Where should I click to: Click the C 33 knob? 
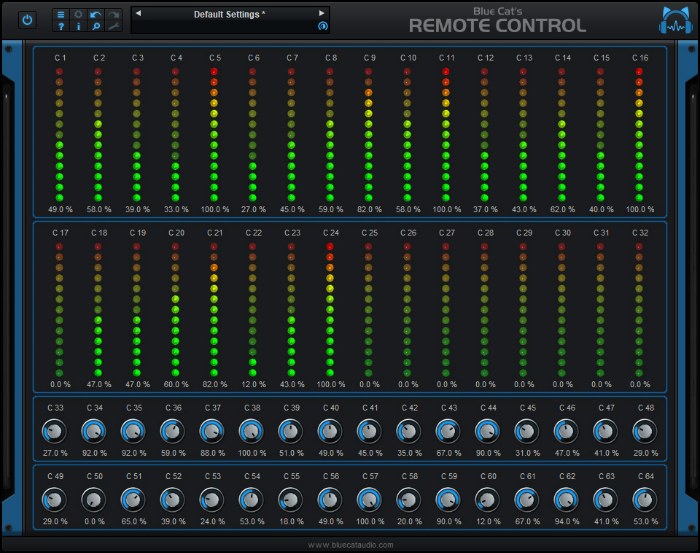tap(54, 431)
